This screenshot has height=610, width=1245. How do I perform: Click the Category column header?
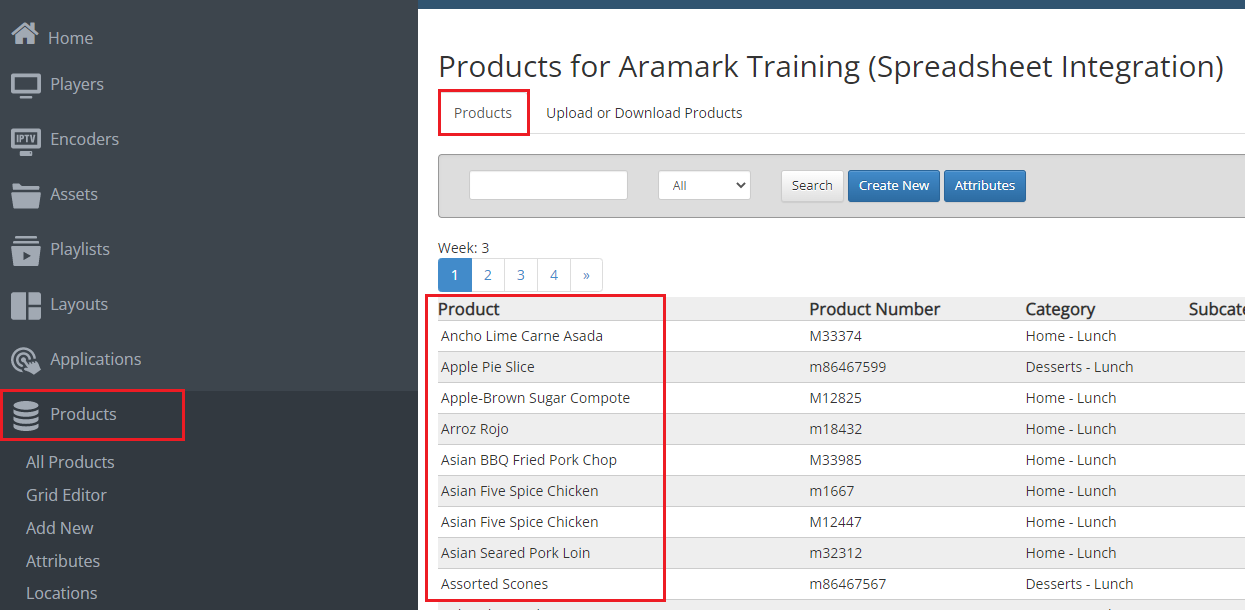pyautogui.click(x=1060, y=309)
